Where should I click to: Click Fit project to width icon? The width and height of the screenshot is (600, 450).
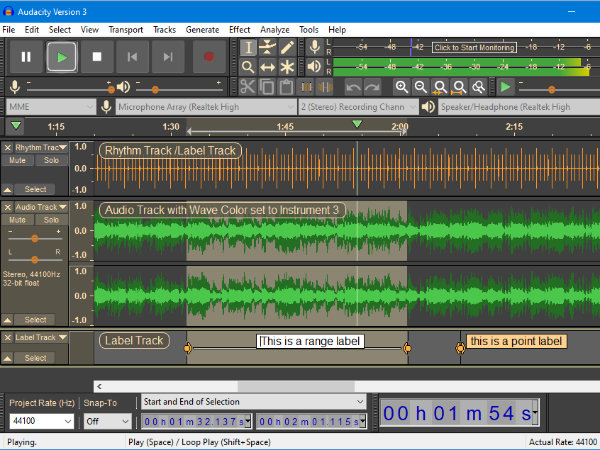(459, 87)
